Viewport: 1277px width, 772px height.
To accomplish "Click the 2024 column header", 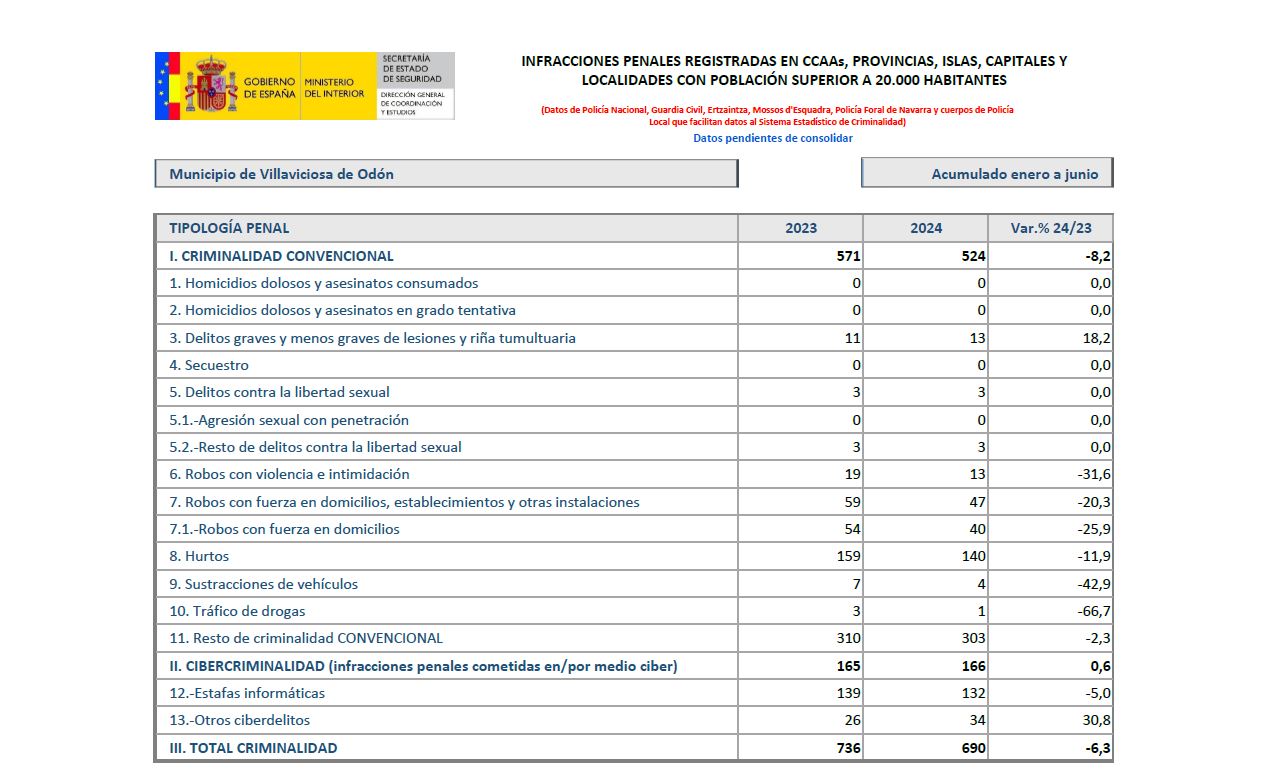I will 925,228.
